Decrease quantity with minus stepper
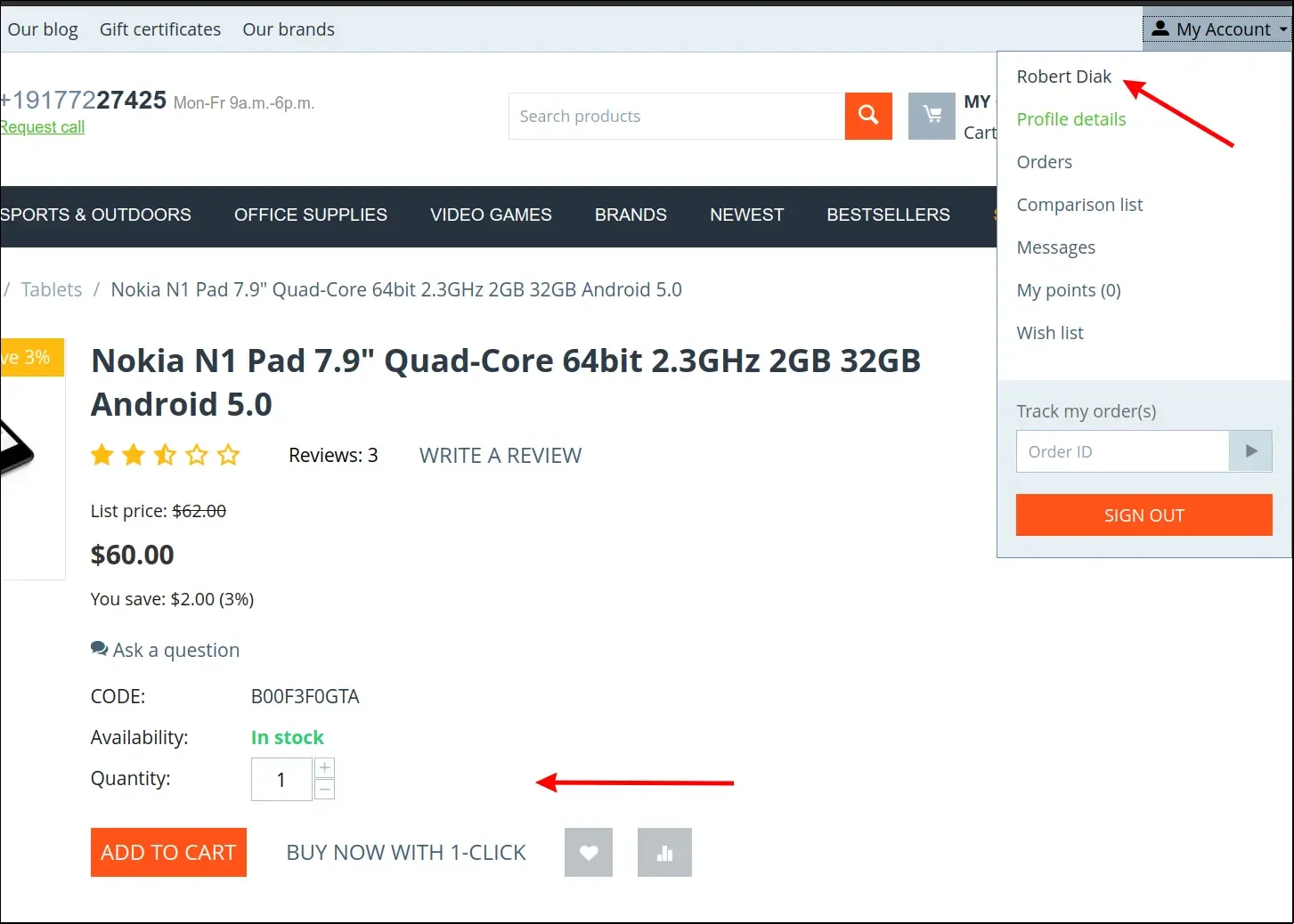This screenshot has width=1294, height=924. pos(325,790)
